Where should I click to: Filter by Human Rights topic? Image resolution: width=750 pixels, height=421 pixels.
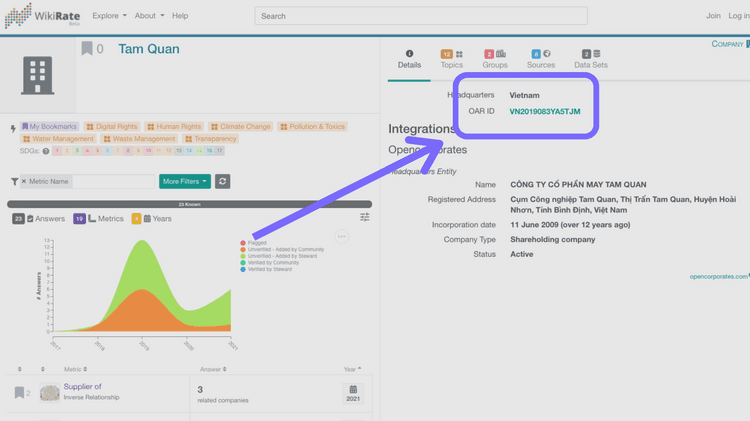(x=174, y=126)
